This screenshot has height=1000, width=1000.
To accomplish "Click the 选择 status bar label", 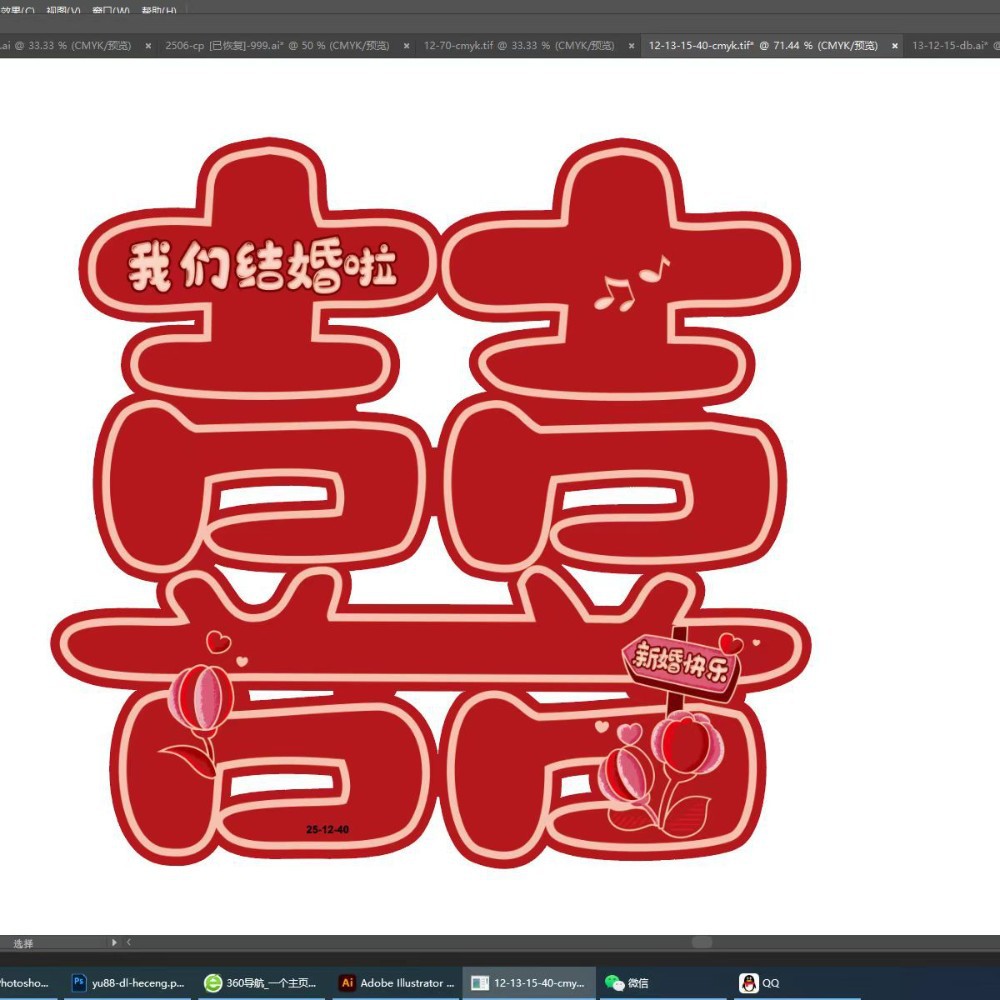I will click(23, 943).
